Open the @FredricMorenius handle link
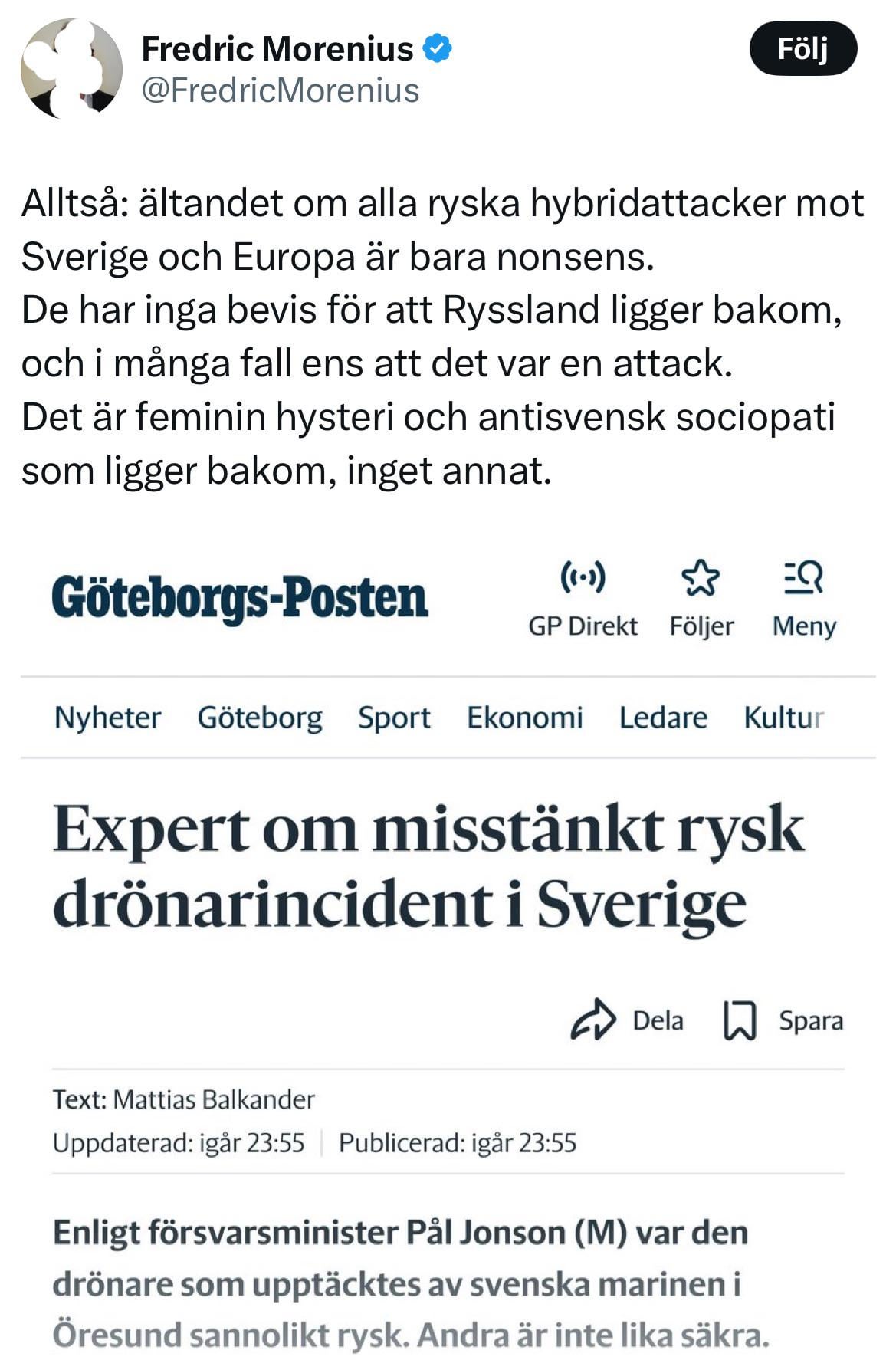896x1360 pixels. click(x=281, y=90)
